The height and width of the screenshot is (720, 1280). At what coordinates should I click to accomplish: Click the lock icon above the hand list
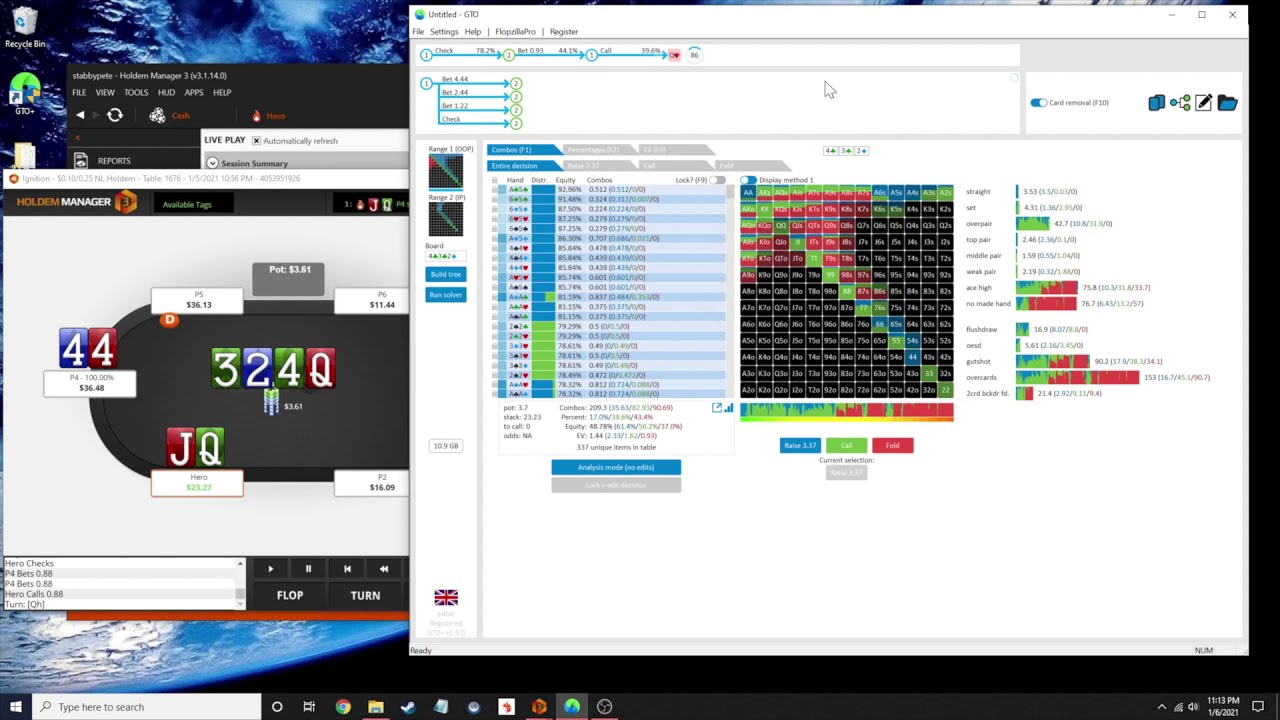(494, 180)
